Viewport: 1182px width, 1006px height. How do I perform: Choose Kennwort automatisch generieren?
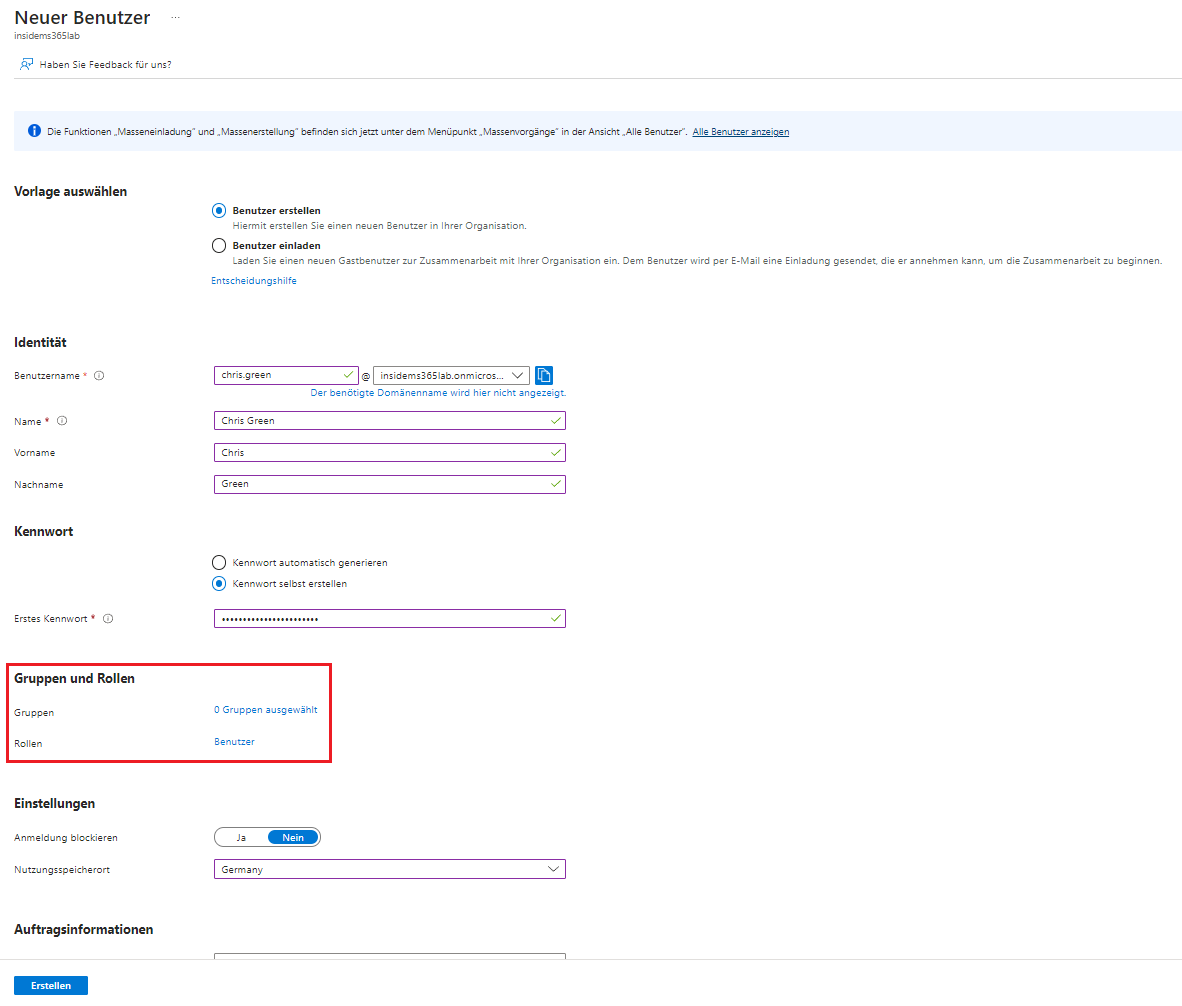[219, 563]
